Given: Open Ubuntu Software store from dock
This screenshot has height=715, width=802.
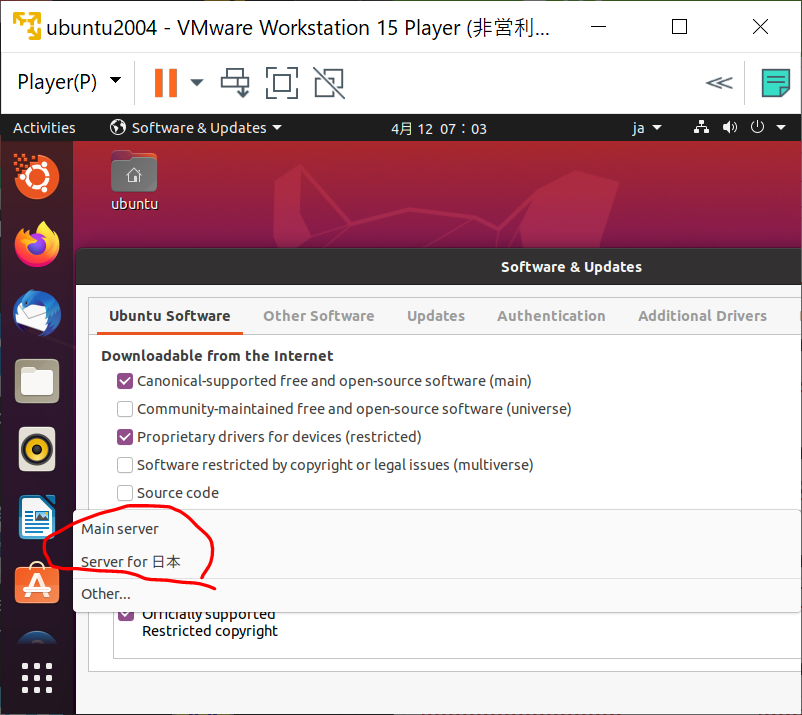Looking at the screenshot, I should pos(37,584).
